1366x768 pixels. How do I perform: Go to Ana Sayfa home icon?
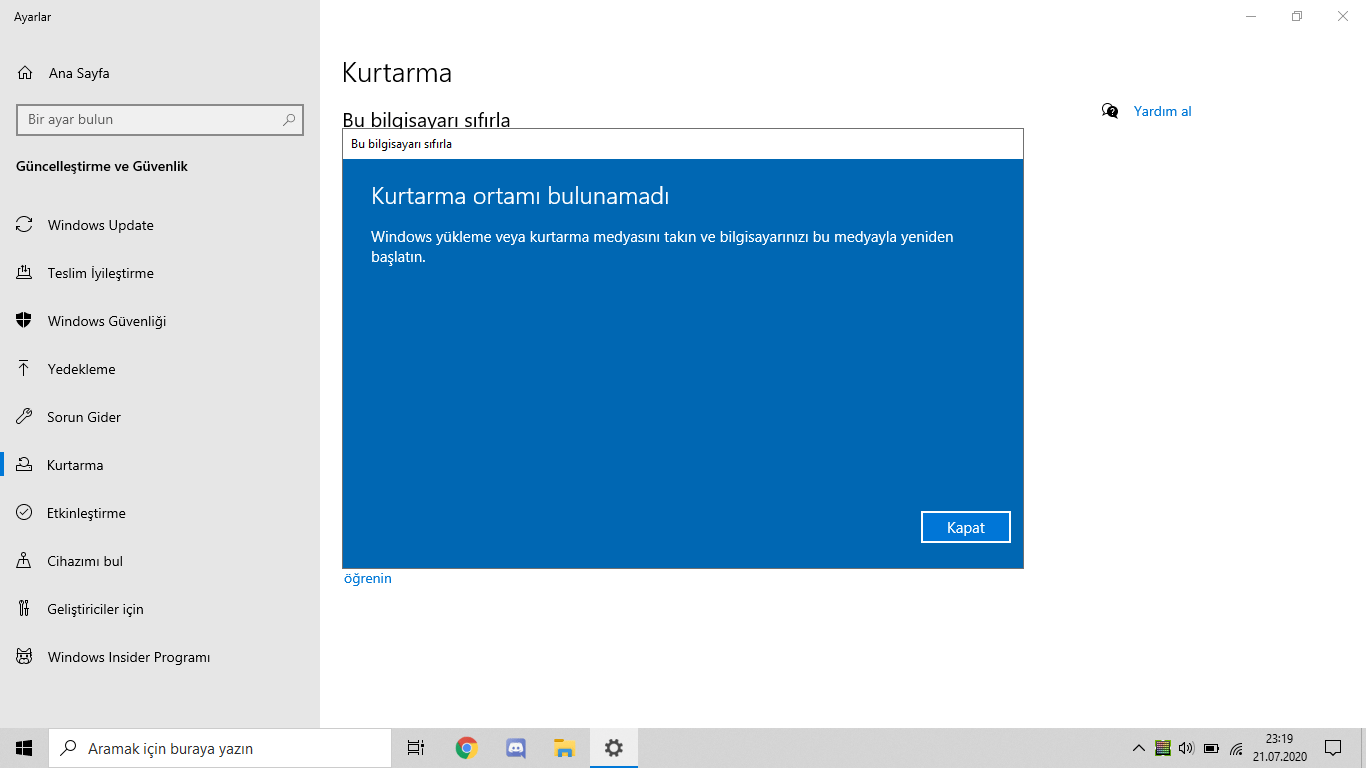25,73
